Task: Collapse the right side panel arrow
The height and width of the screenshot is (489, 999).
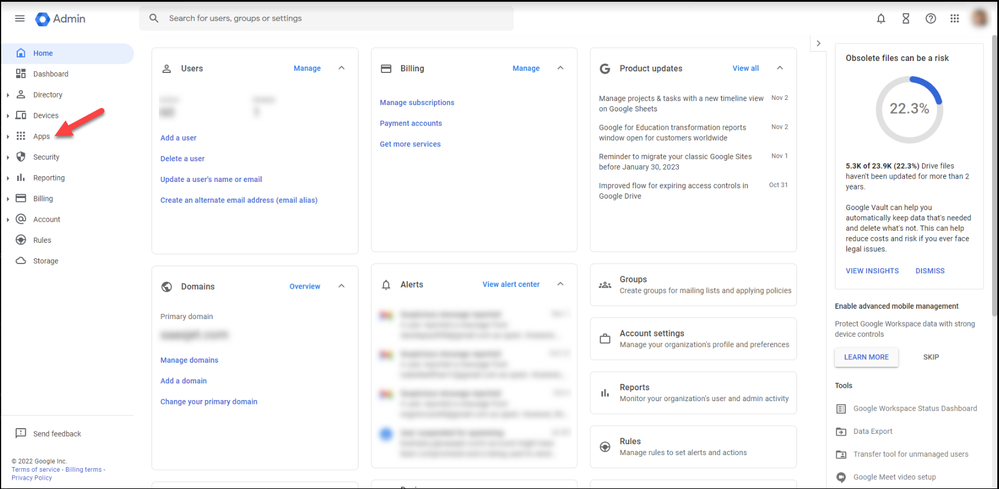Action: pos(819,43)
